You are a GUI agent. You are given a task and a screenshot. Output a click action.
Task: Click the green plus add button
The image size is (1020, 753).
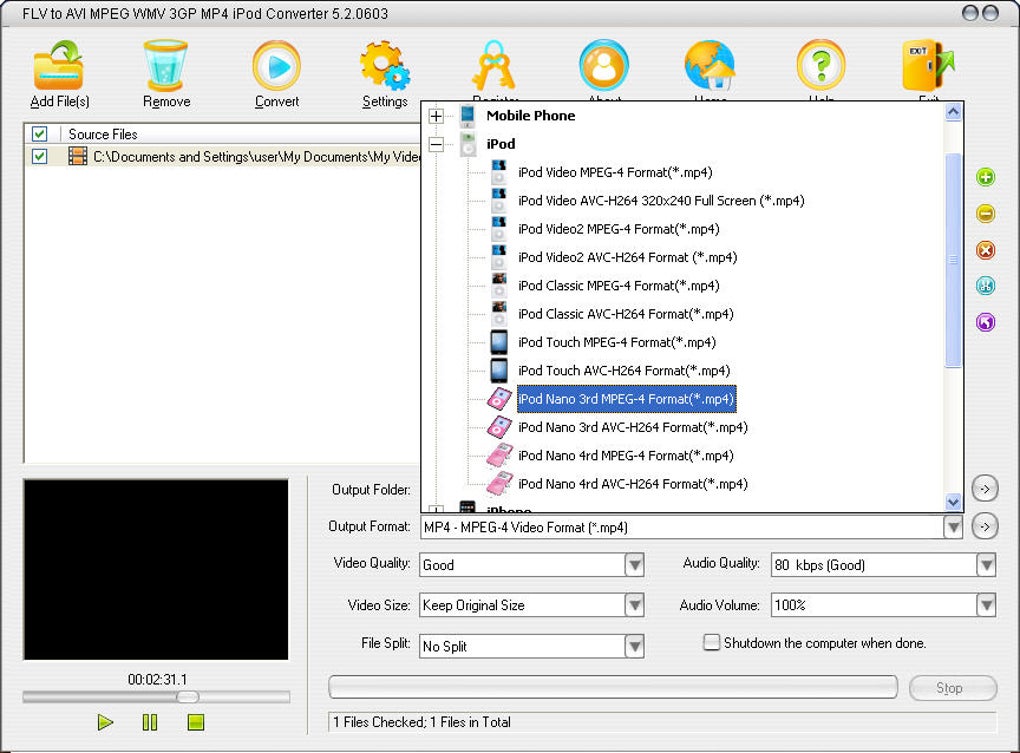pos(986,177)
